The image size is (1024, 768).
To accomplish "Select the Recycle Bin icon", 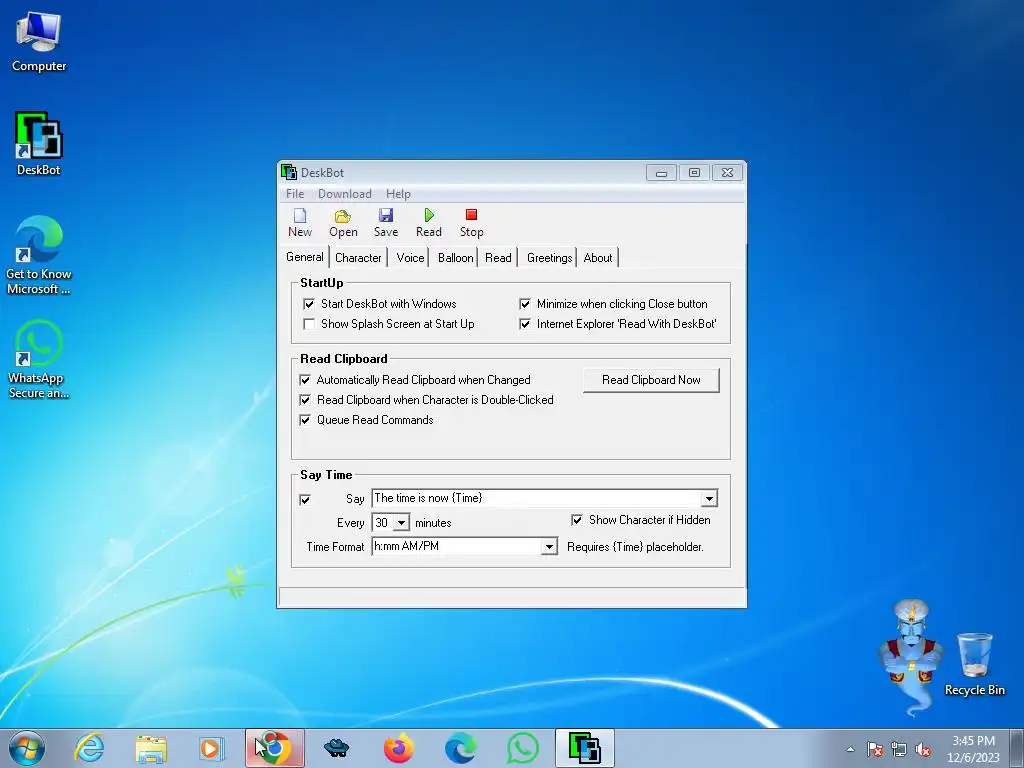I will click(974, 664).
